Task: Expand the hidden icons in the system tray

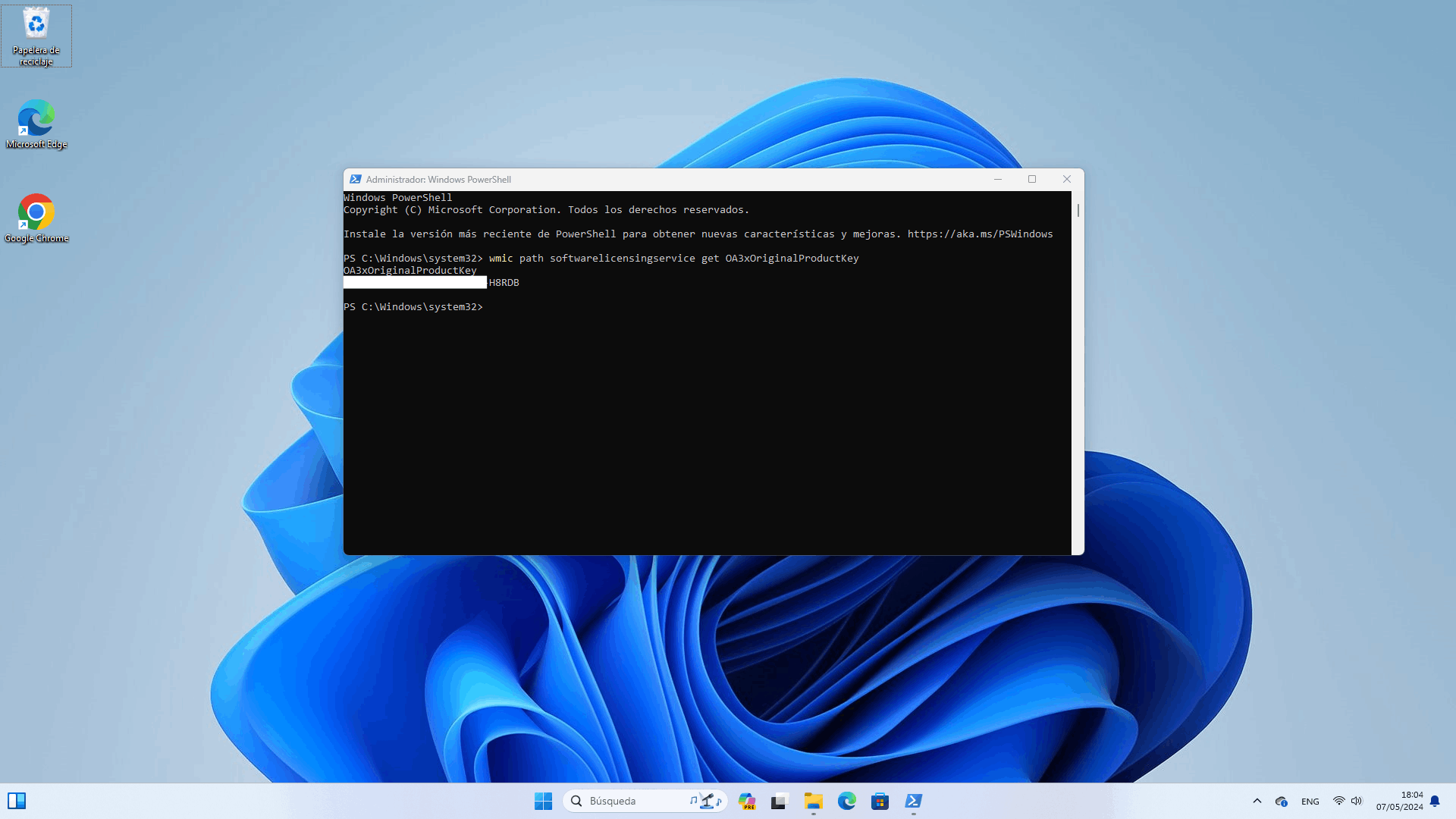Action: [x=1257, y=801]
